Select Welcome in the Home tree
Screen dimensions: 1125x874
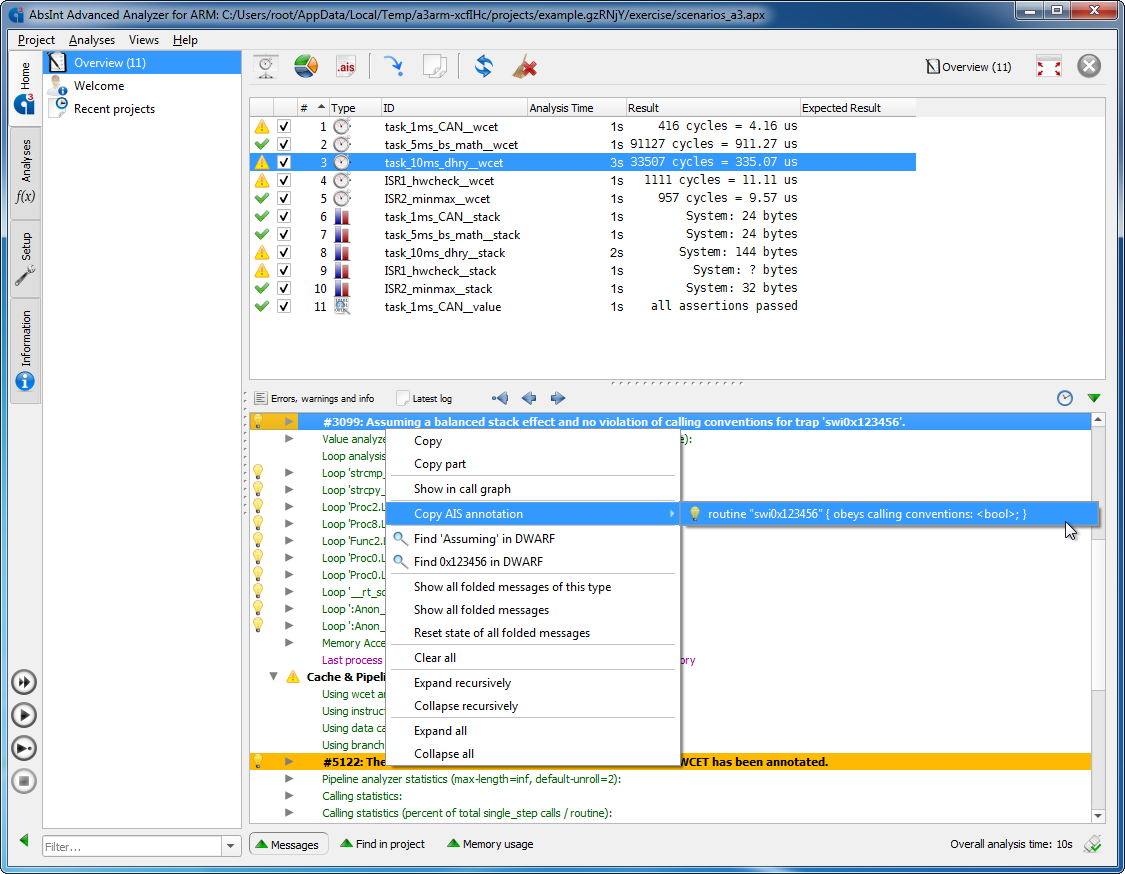click(x=99, y=85)
